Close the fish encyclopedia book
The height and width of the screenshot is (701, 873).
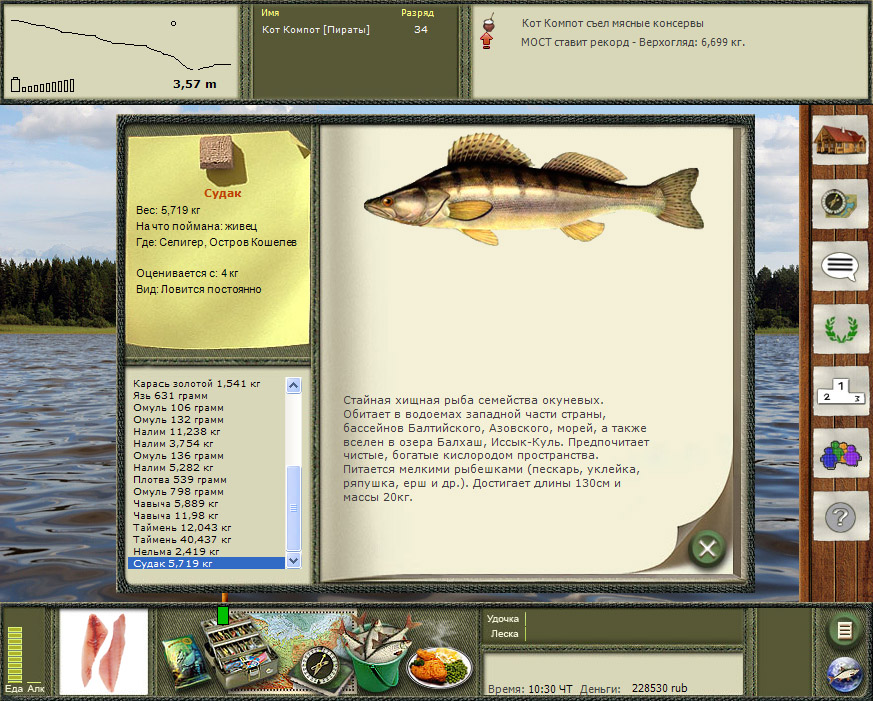[x=707, y=548]
